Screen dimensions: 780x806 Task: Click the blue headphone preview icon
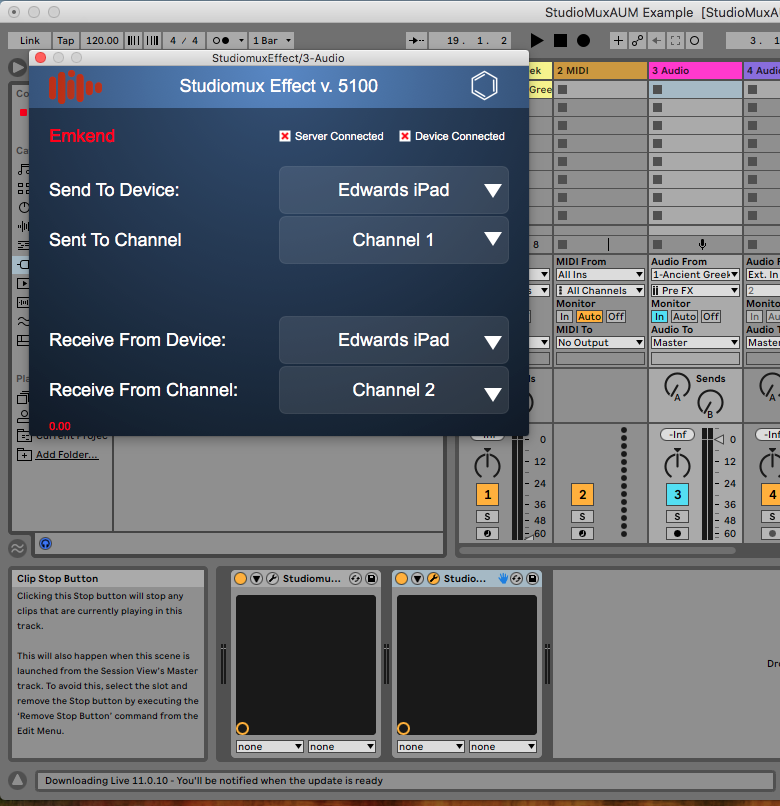pos(45,543)
